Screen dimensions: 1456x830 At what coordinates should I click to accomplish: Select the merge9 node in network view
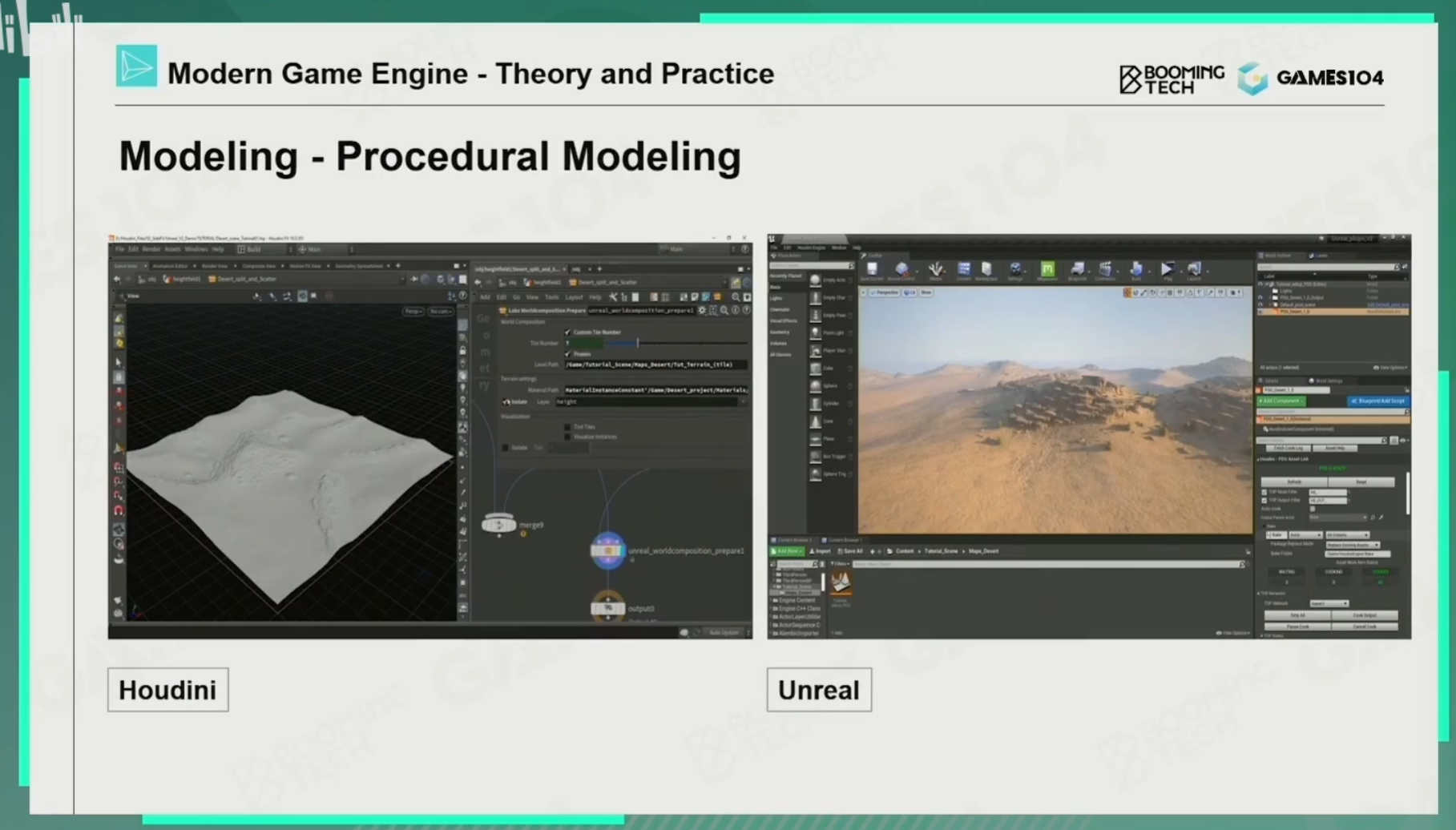tap(498, 525)
